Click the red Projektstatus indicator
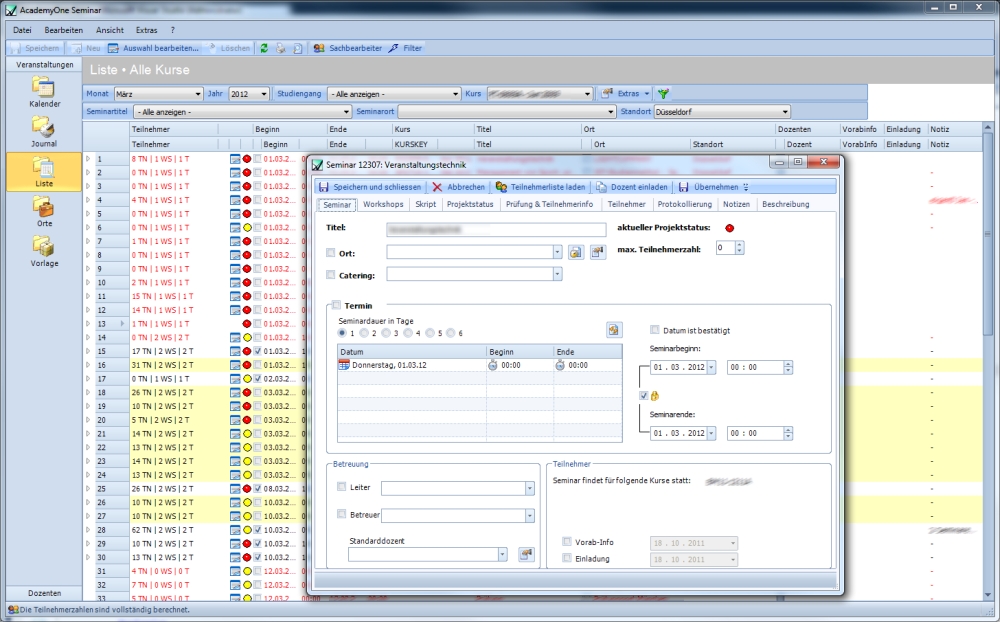This screenshot has width=1000, height=622. click(x=729, y=229)
